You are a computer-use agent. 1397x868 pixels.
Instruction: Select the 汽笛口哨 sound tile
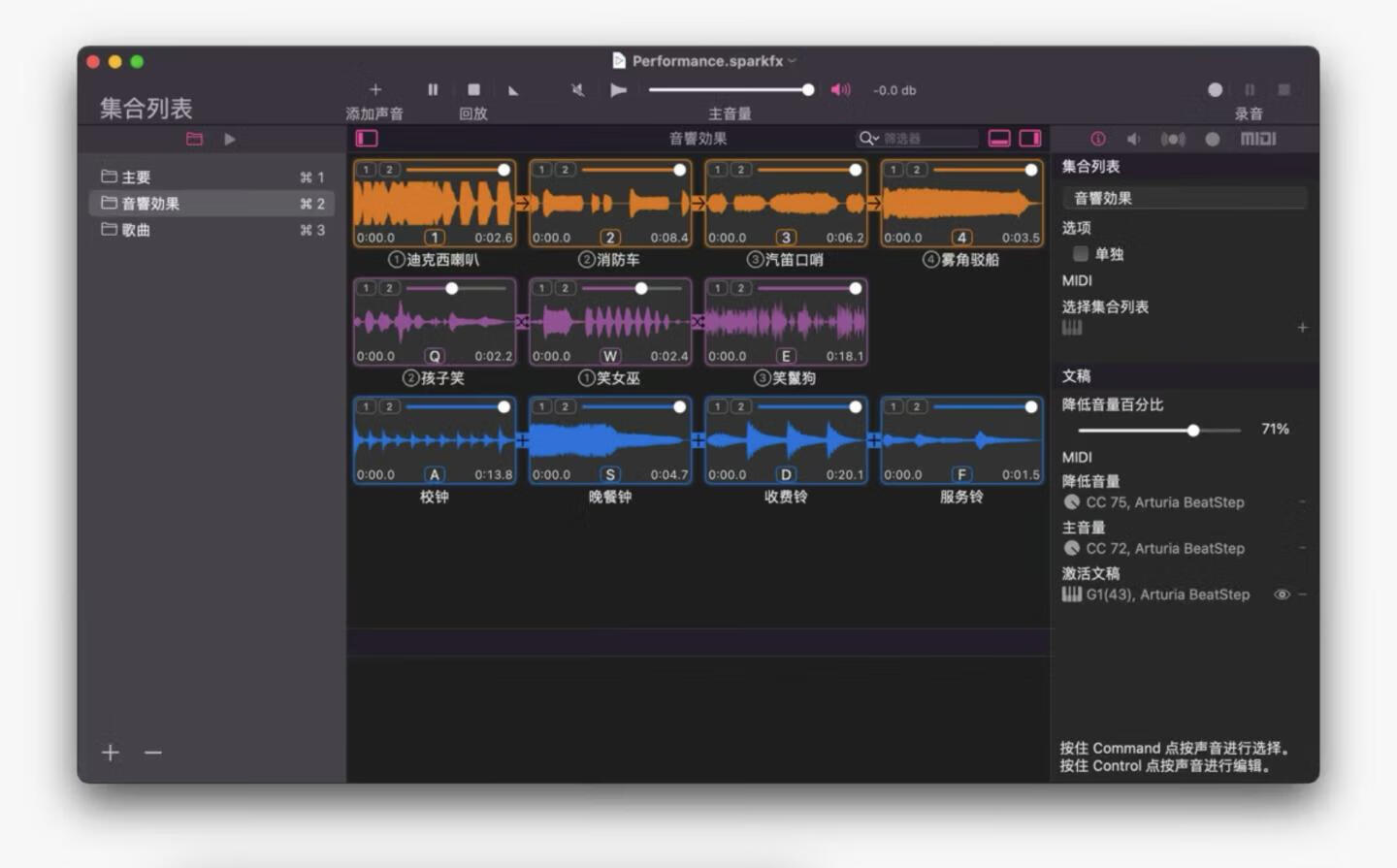tap(786, 204)
